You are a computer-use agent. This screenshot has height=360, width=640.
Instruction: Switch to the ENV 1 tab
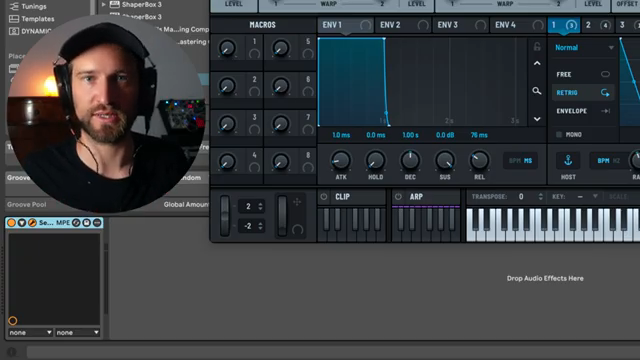tap(345, 25)
